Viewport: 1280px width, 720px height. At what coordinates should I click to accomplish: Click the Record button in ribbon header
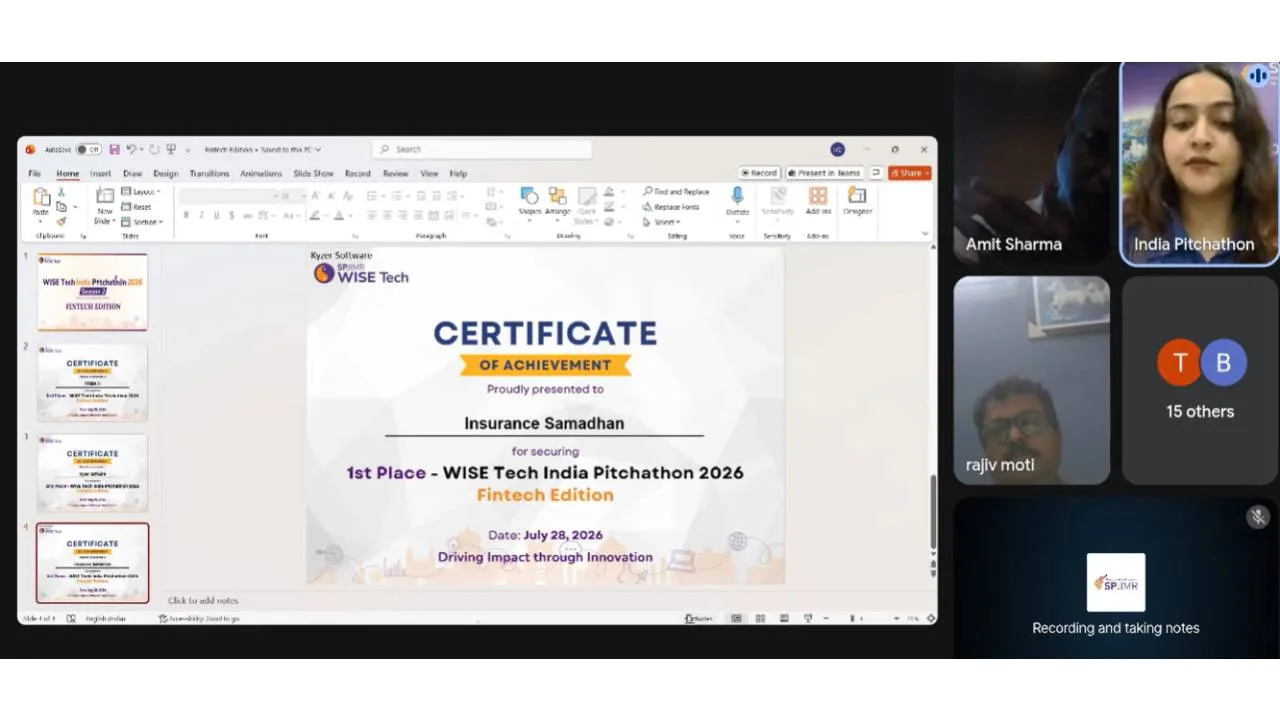tap(759, 173)
